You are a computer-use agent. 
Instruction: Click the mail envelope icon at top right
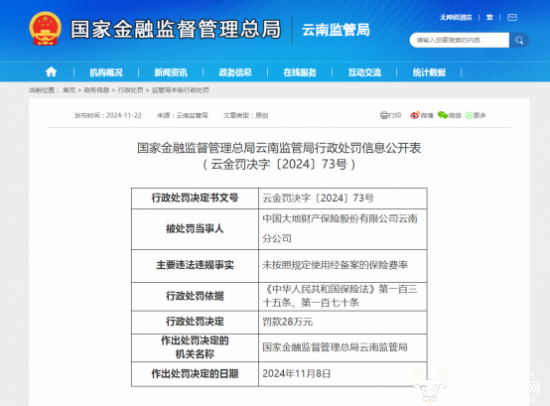click(512, 17)
